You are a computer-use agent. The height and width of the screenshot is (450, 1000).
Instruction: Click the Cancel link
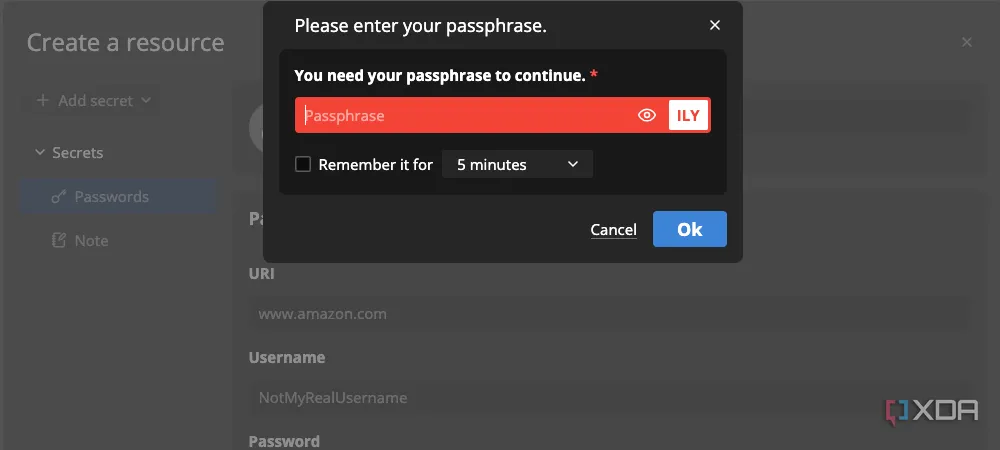[614, 229]
